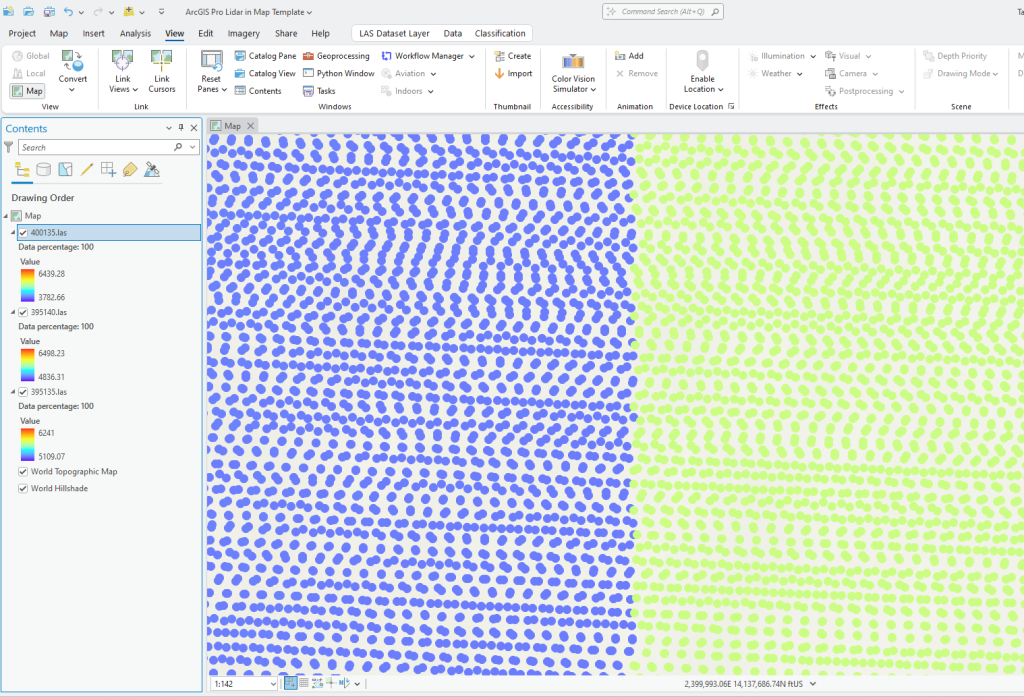Toggle visibility of the 400135.las layer
This screenshot has width=1024, height=697.
coord(24,231)
